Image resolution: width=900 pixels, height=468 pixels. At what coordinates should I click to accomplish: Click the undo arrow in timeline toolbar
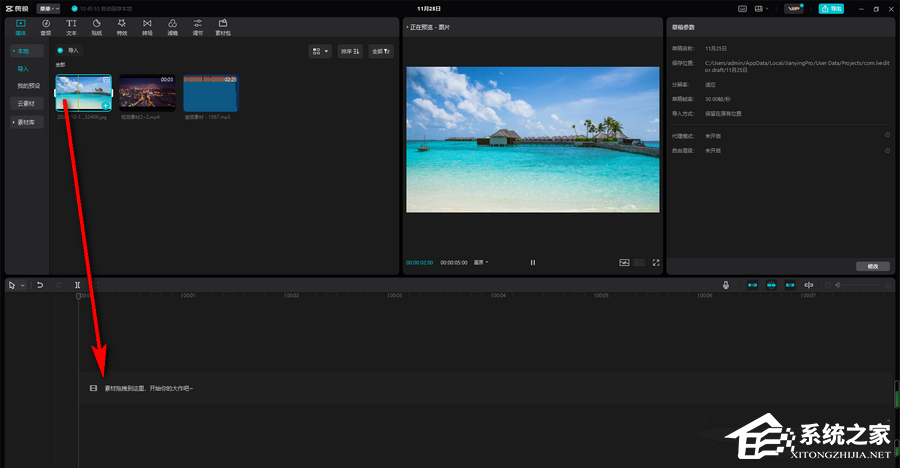point(40,285)
